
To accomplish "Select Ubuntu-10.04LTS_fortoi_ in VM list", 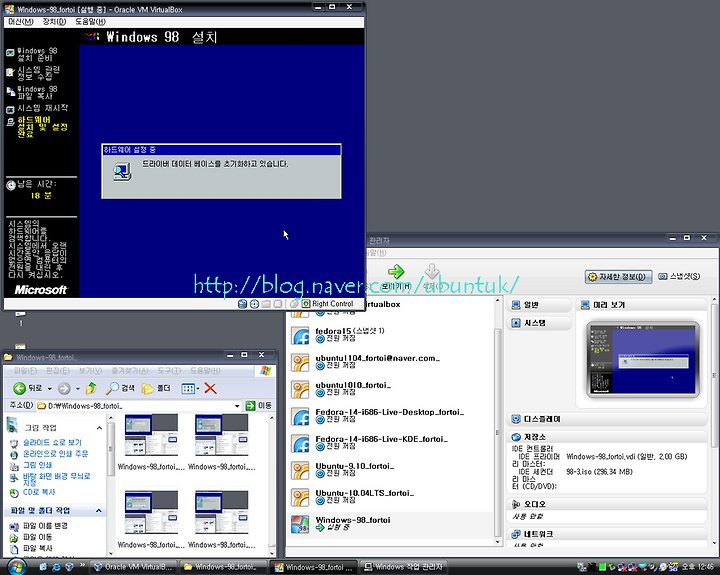I will pyautogui.click(x=390, y=497).
